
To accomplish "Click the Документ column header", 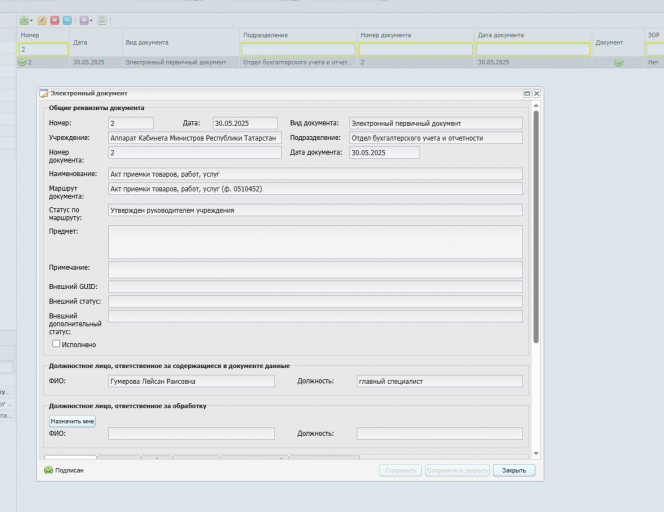I will (x=618, y=43).
